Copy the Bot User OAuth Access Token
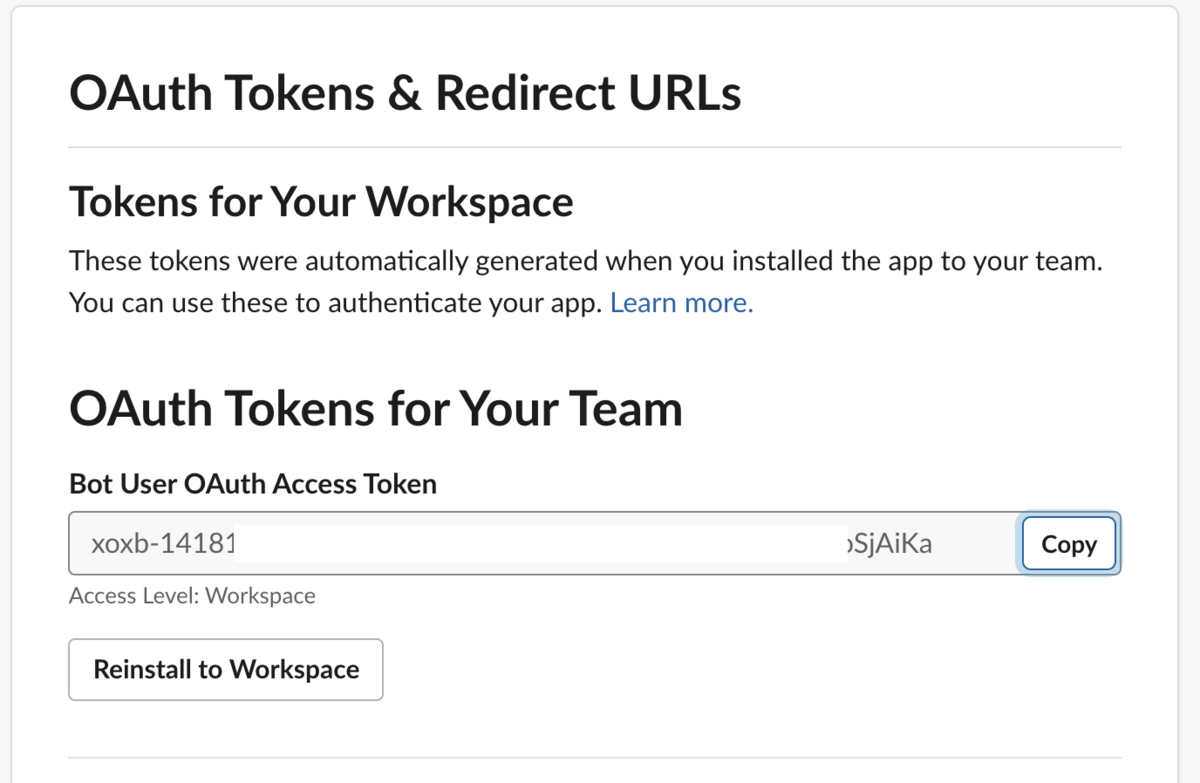Image resolution: width=1200 pixels, height=783 pixels. [1069, 544]
